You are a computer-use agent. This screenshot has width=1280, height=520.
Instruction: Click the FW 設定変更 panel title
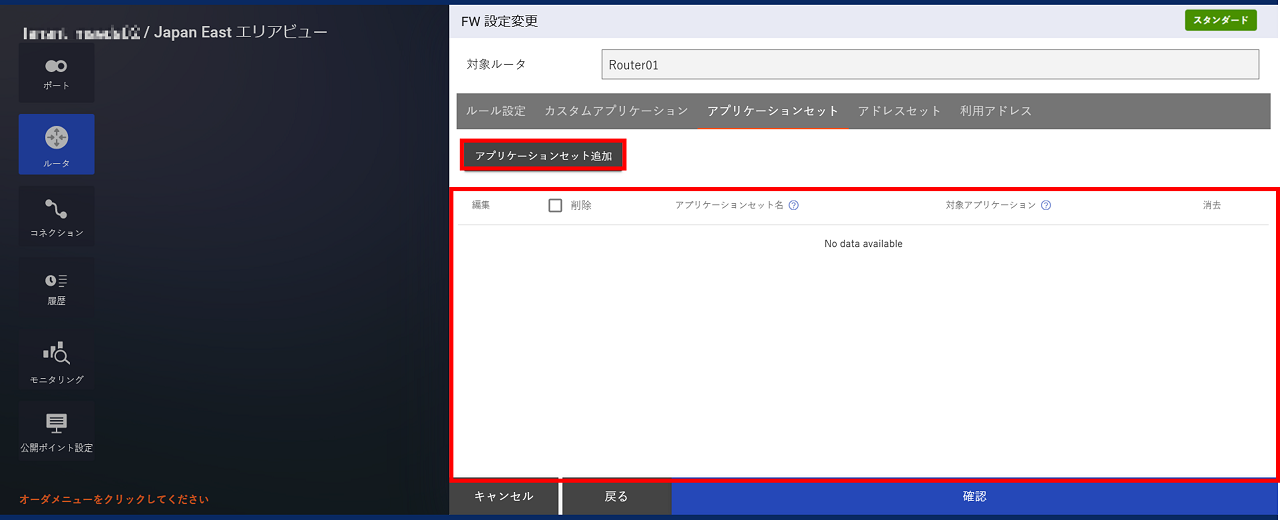(498, 20)
